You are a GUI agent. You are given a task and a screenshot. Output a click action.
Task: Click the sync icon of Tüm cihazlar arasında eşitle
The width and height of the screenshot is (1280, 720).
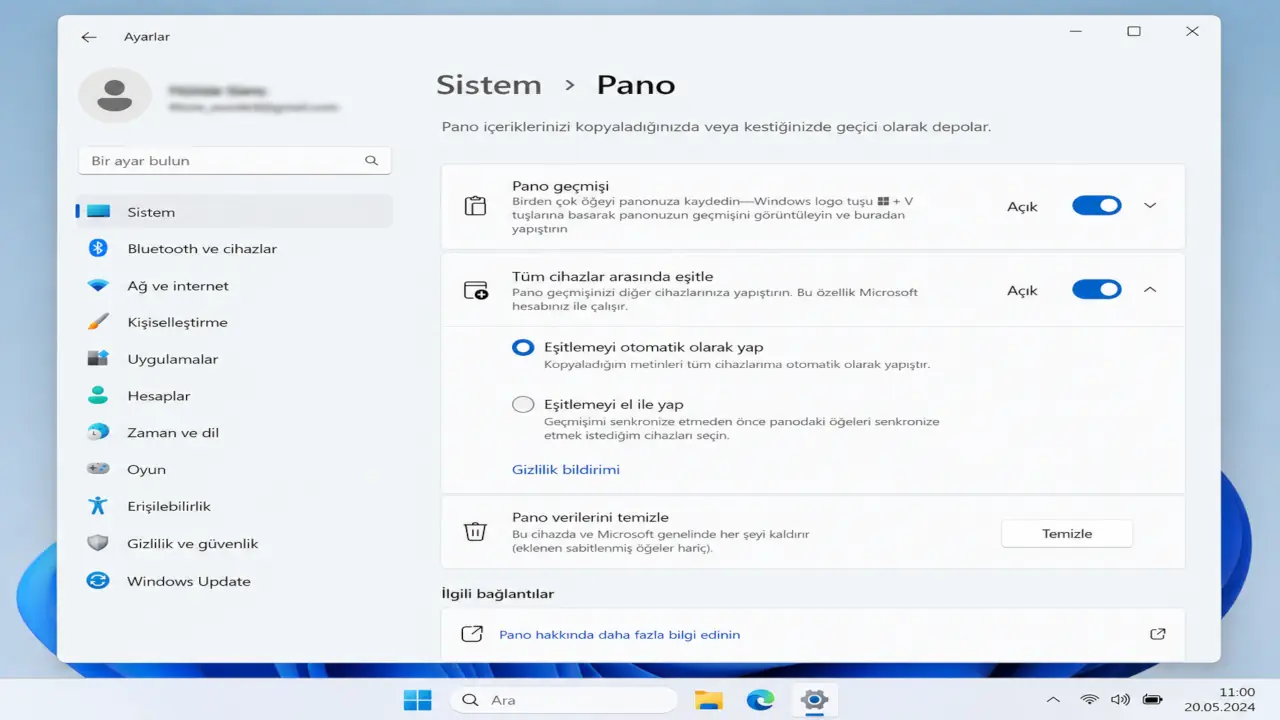click(x=475, y=290)
